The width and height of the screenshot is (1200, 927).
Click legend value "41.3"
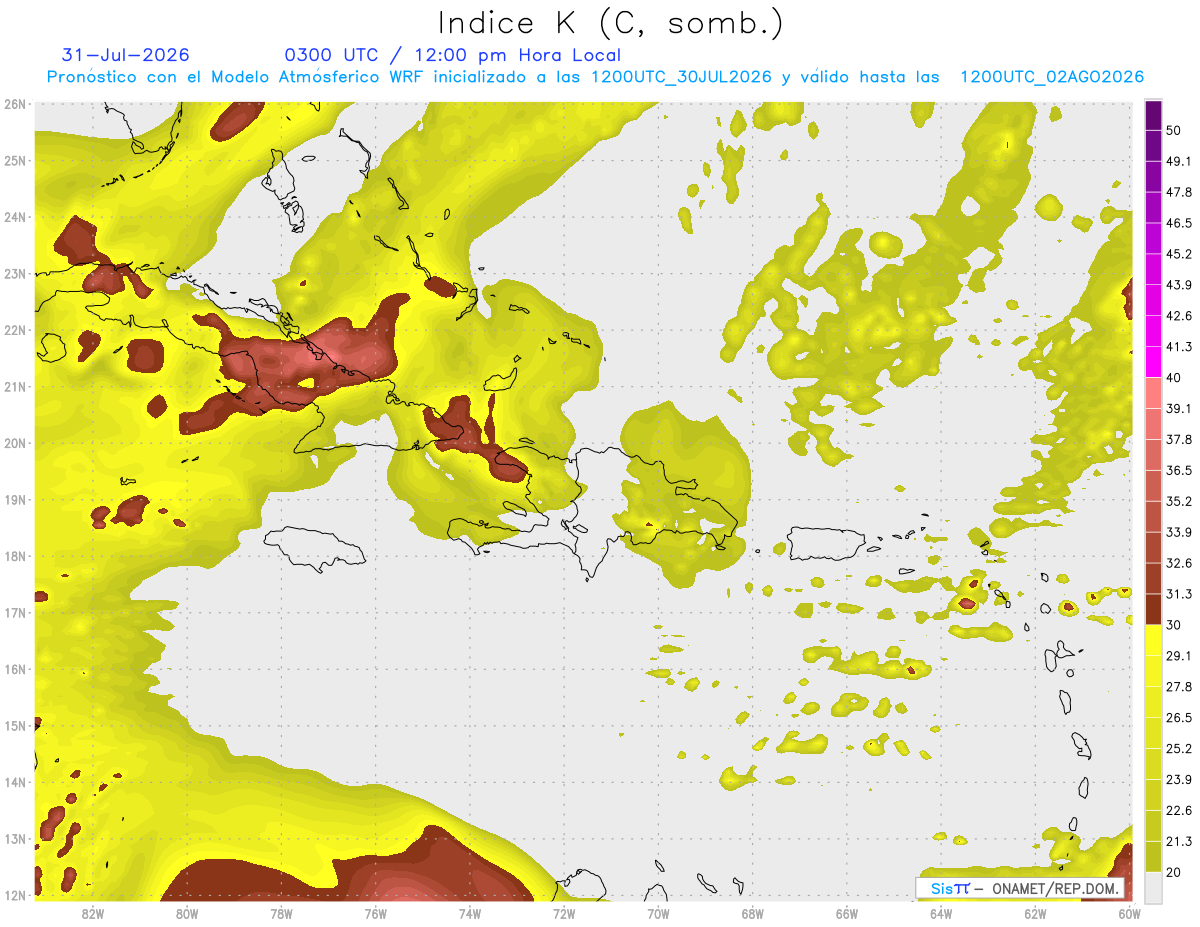(1179, 347)
